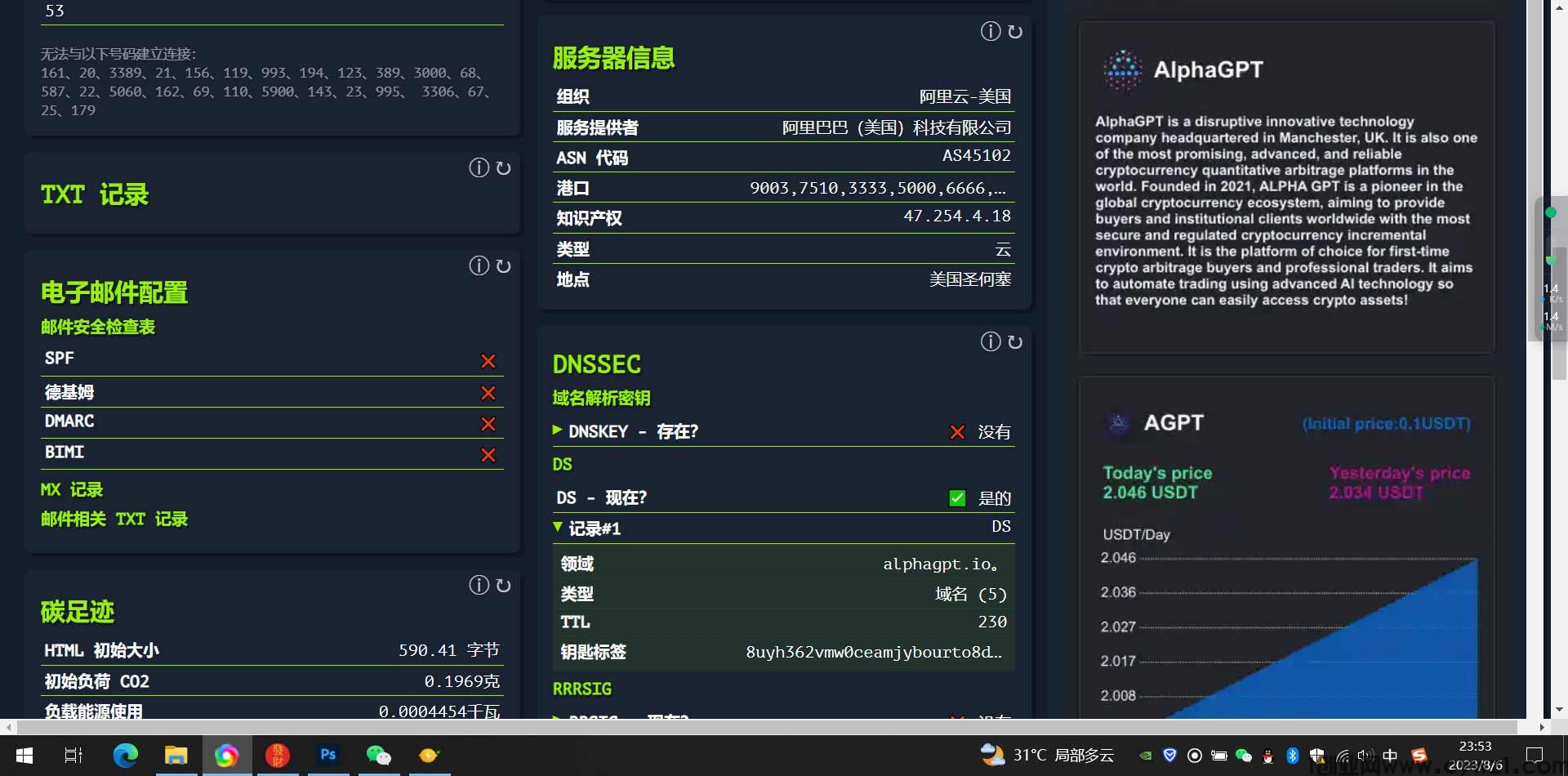Click the red X for DNSKEY 存在
This screenshot has width=1568, height=776.
(x=957, y=432)
